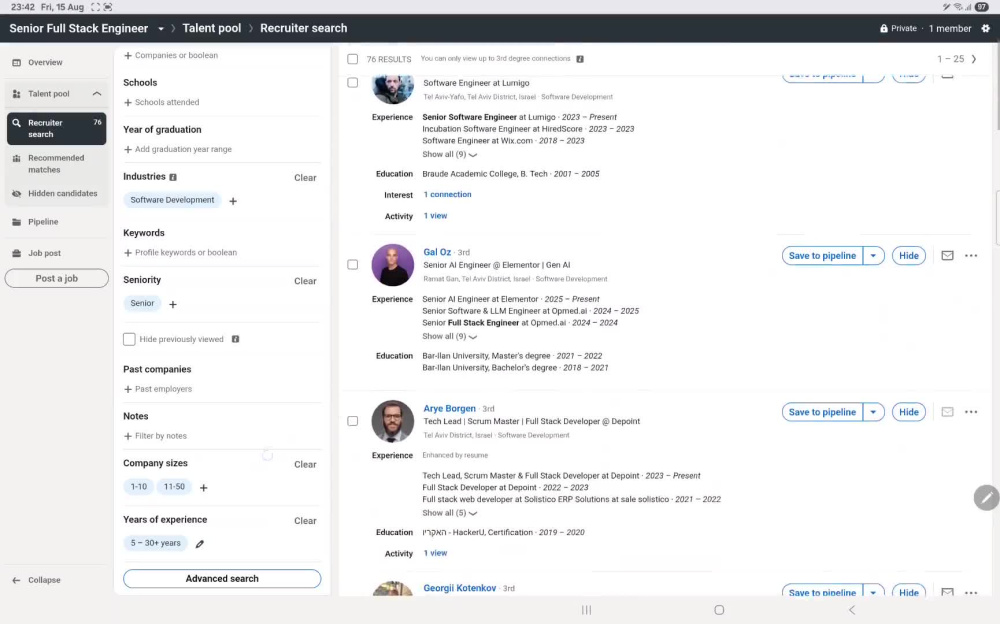Open 1 connection link

pos(447,195)
